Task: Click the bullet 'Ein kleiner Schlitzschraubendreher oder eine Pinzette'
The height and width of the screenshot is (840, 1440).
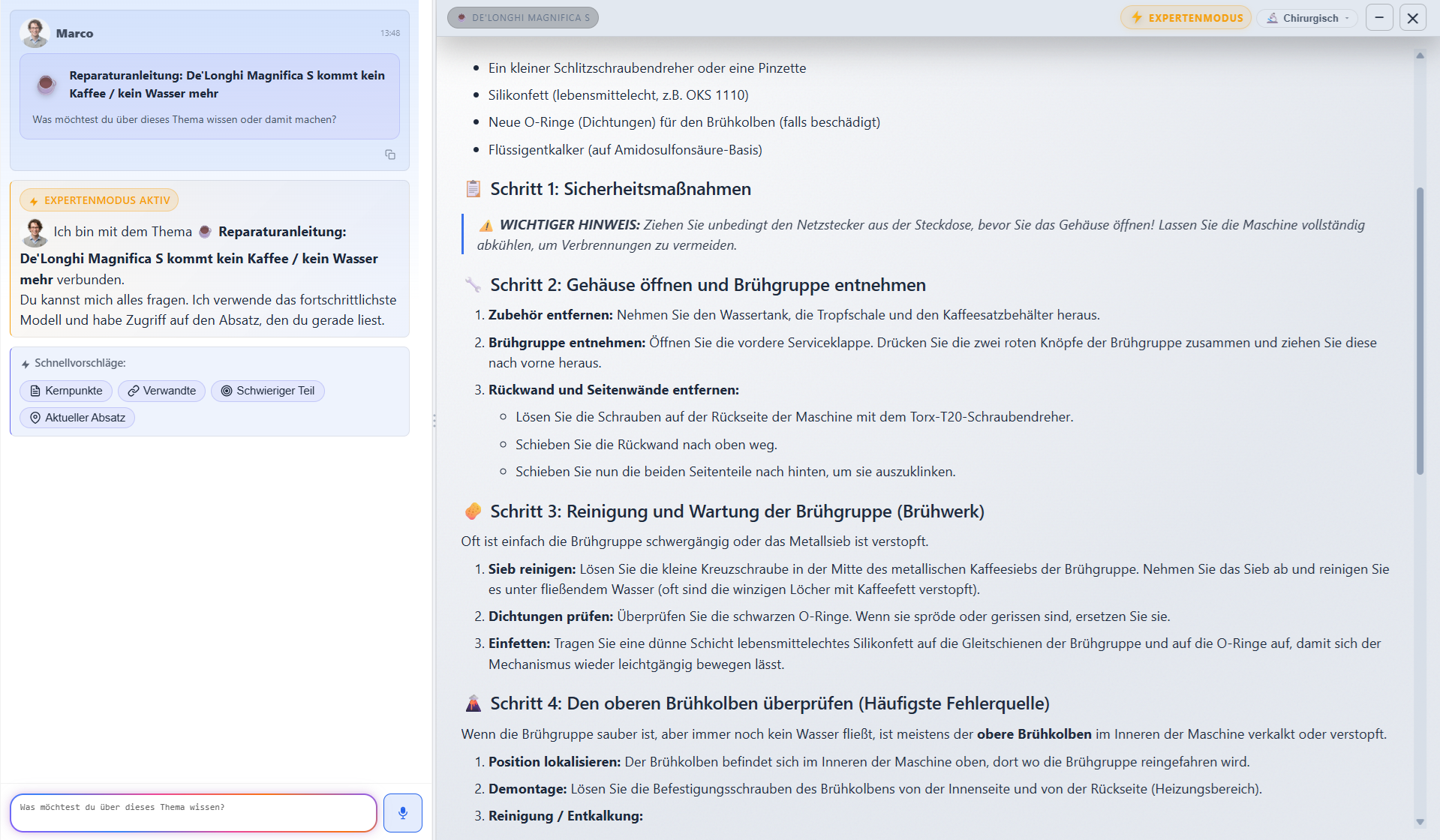Action: click(647, 68)
